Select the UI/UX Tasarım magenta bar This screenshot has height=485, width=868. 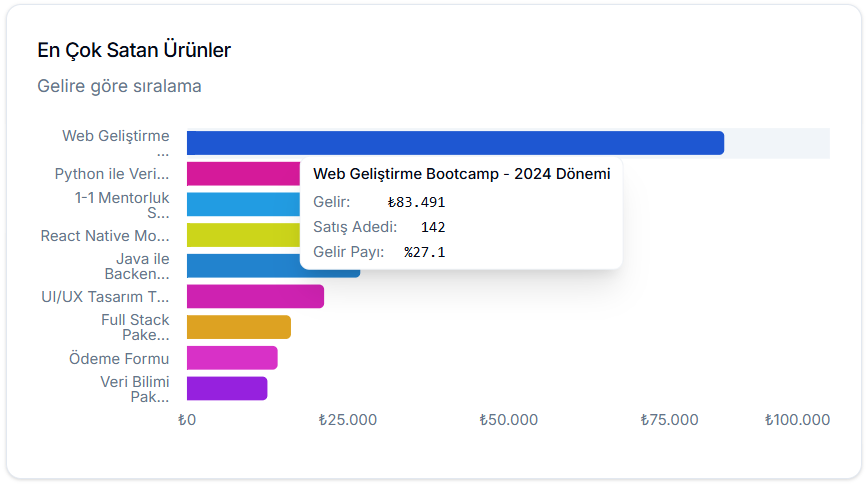point(255,296)
